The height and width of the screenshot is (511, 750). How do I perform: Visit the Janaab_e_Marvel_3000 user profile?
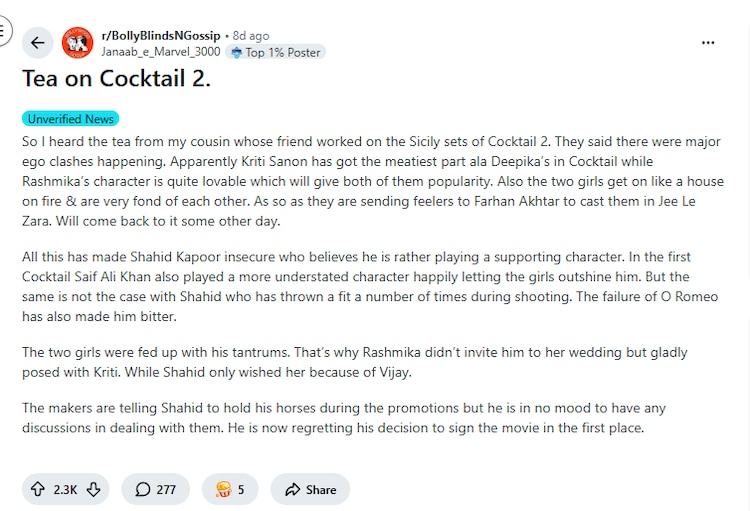coord(161,52)
